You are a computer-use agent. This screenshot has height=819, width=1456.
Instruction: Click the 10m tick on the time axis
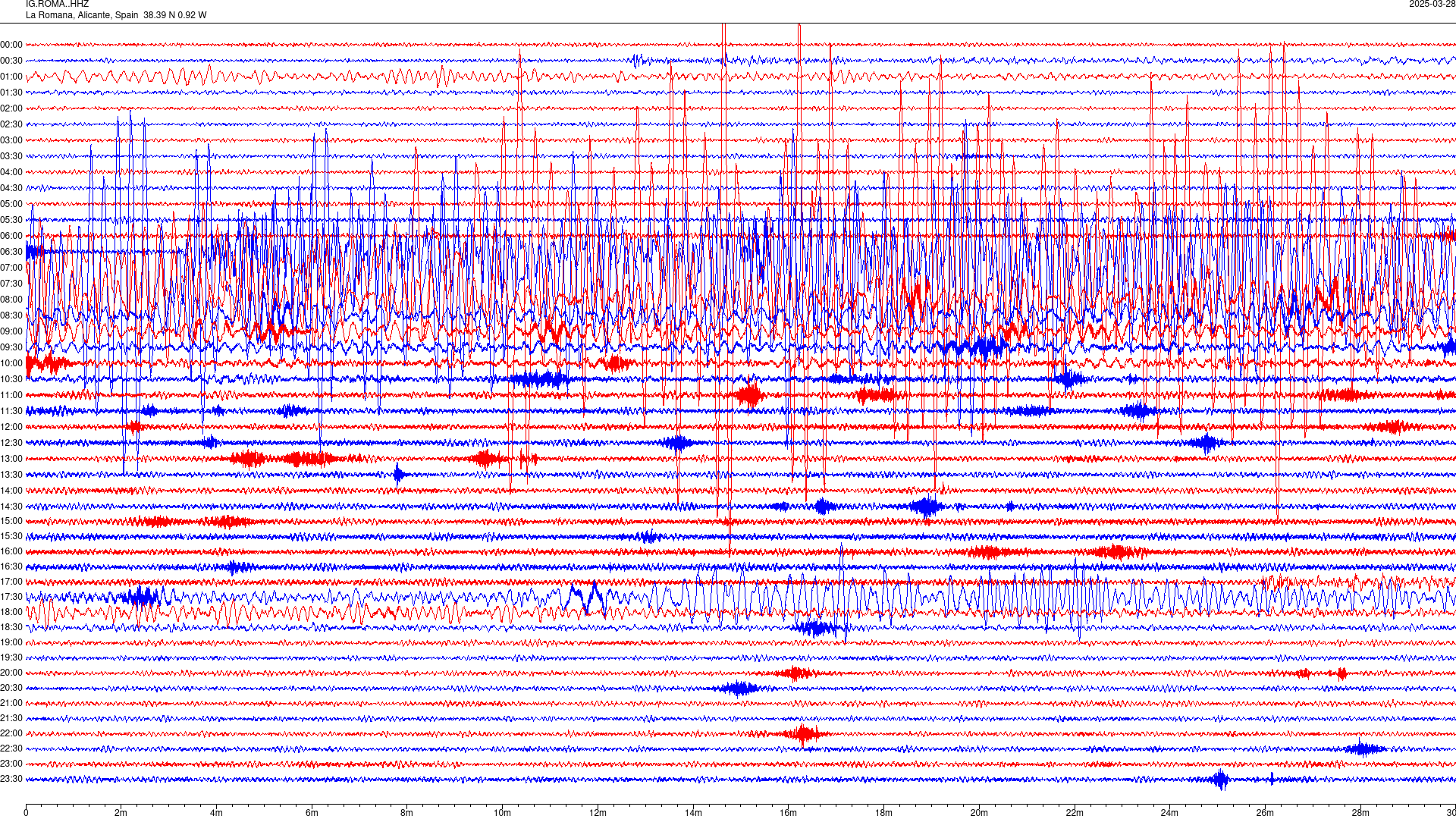tap(502, 813)
